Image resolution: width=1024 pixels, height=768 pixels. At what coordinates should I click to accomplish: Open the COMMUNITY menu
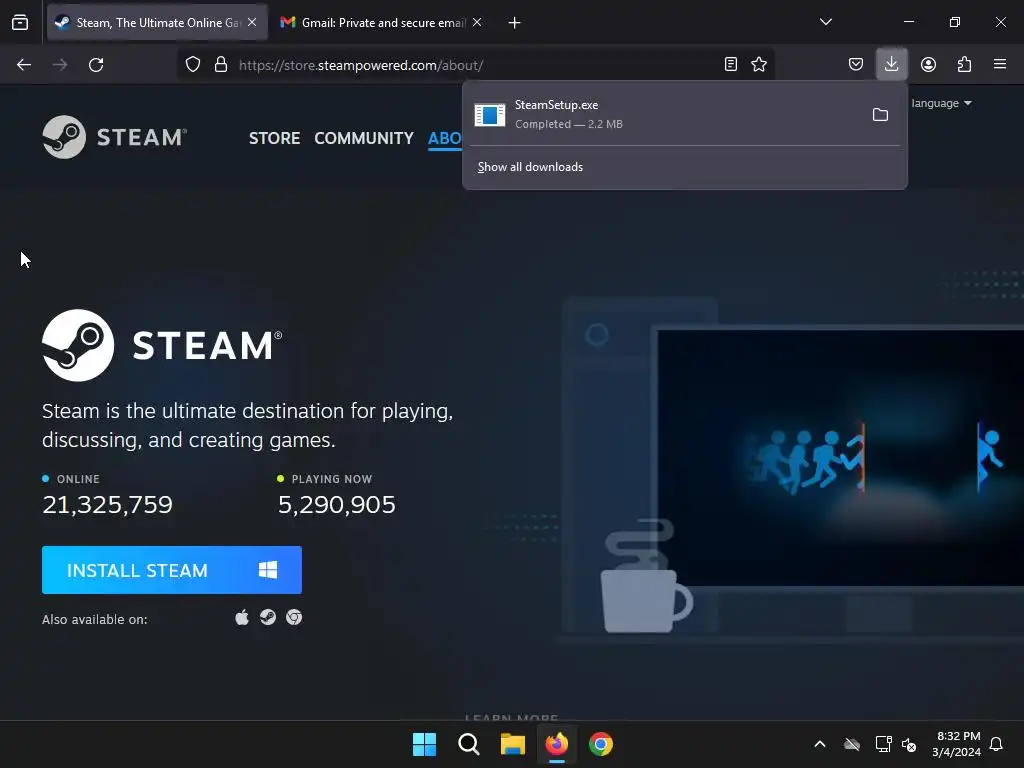click(364, 138)
